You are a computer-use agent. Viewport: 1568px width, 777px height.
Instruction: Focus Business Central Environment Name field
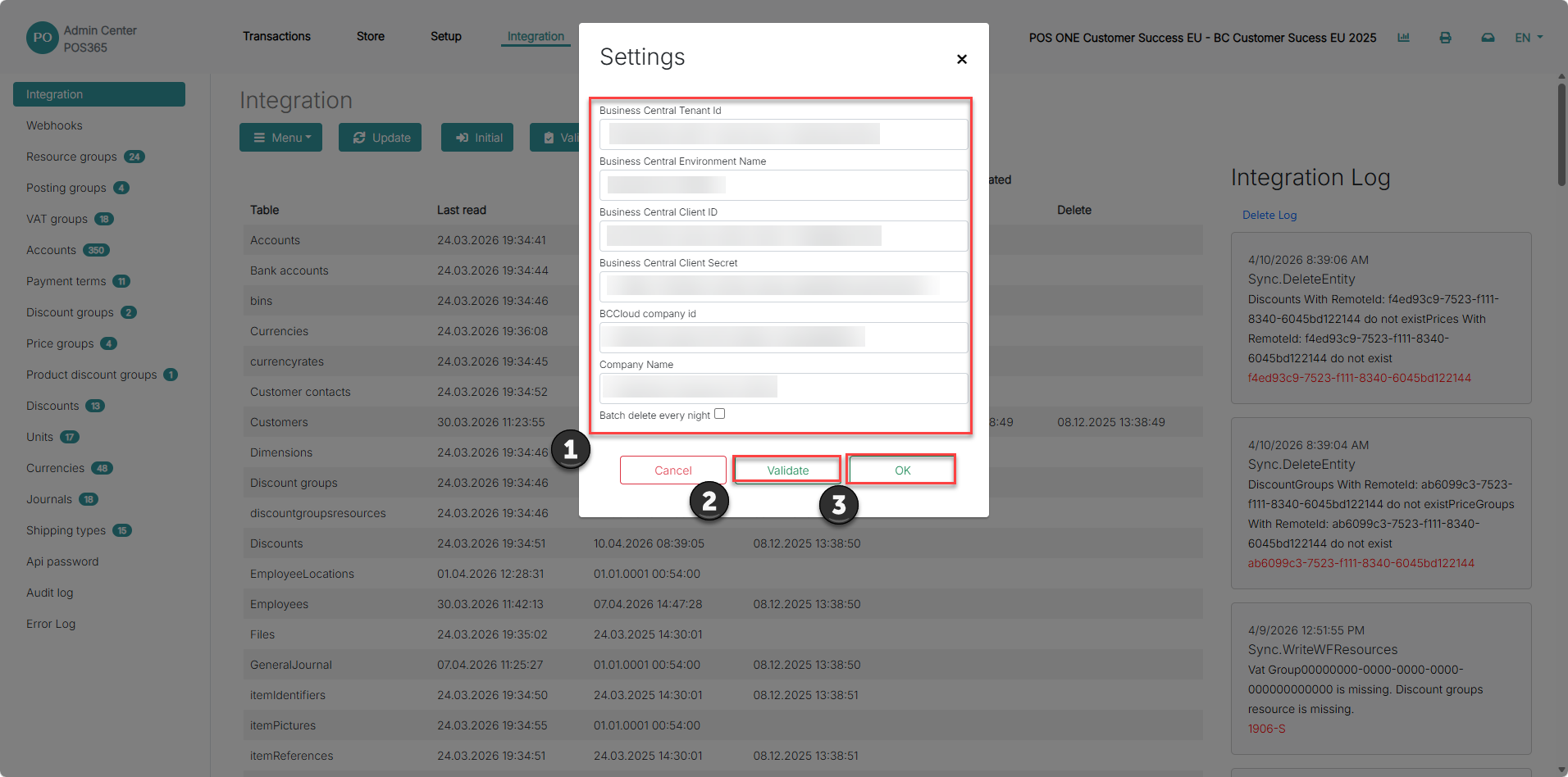click(784, 185)
